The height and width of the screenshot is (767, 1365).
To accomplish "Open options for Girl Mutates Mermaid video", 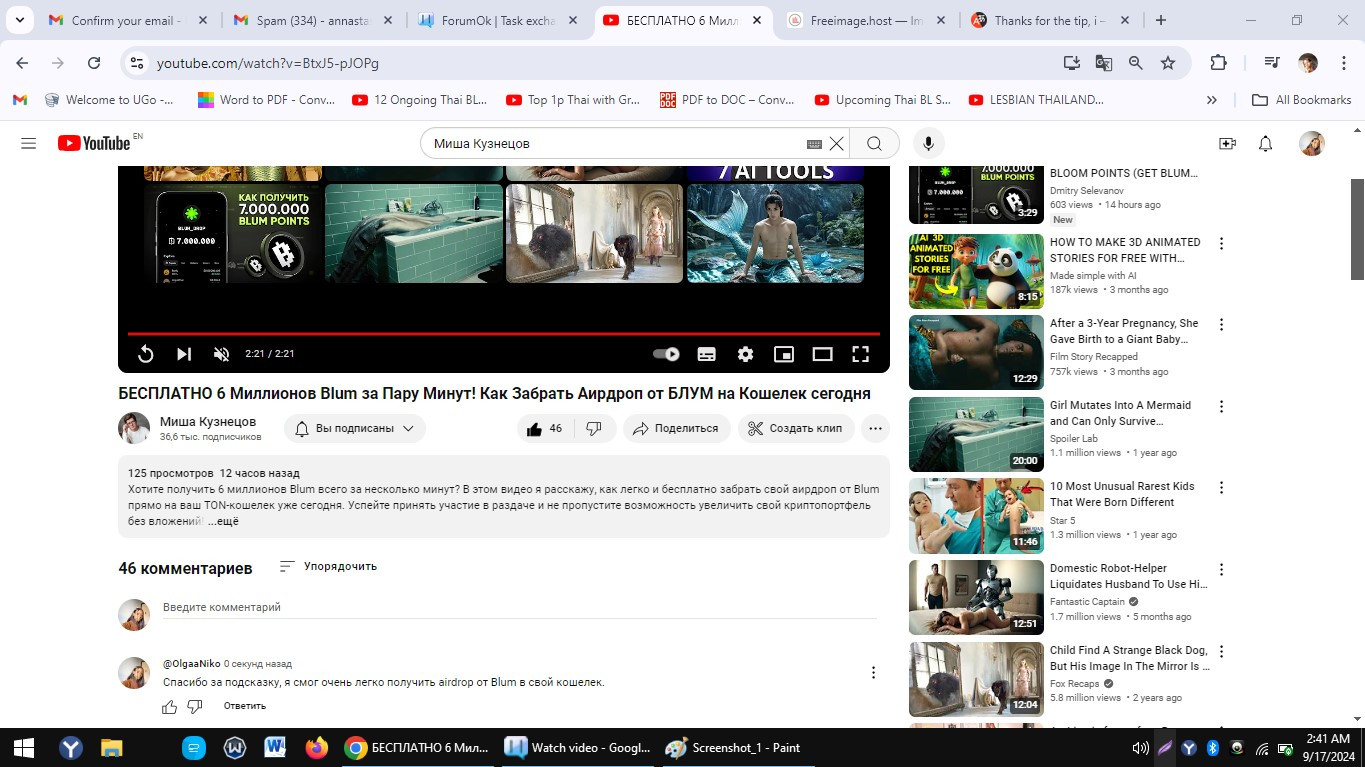I will pos(1221,406).
